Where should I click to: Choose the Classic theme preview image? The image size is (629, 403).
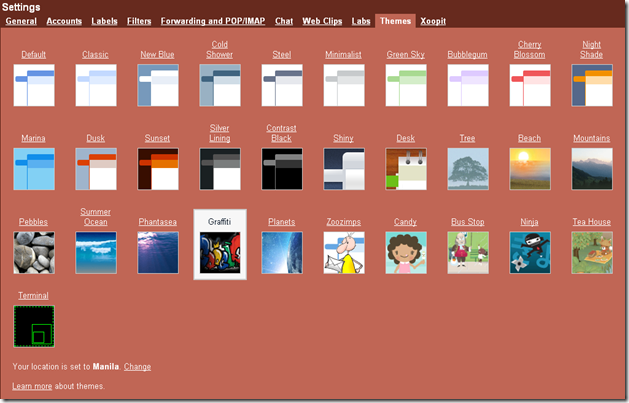point(96,85)
